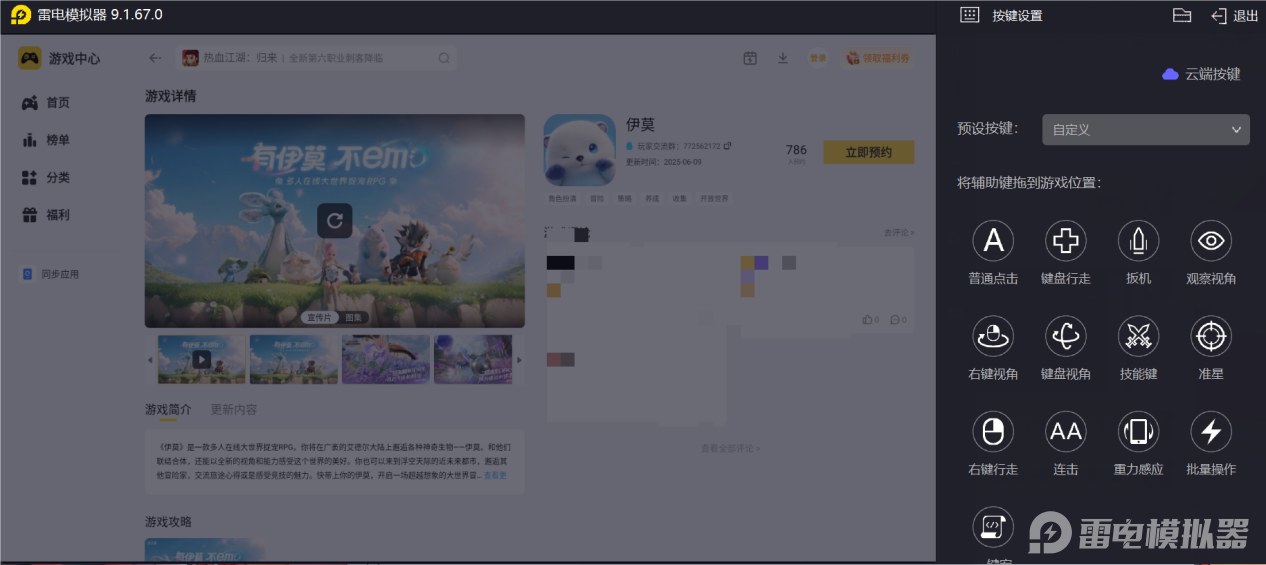1266x565 pixels.
Task: Click the 立即预约 reserve button
Action: [868, 152]
